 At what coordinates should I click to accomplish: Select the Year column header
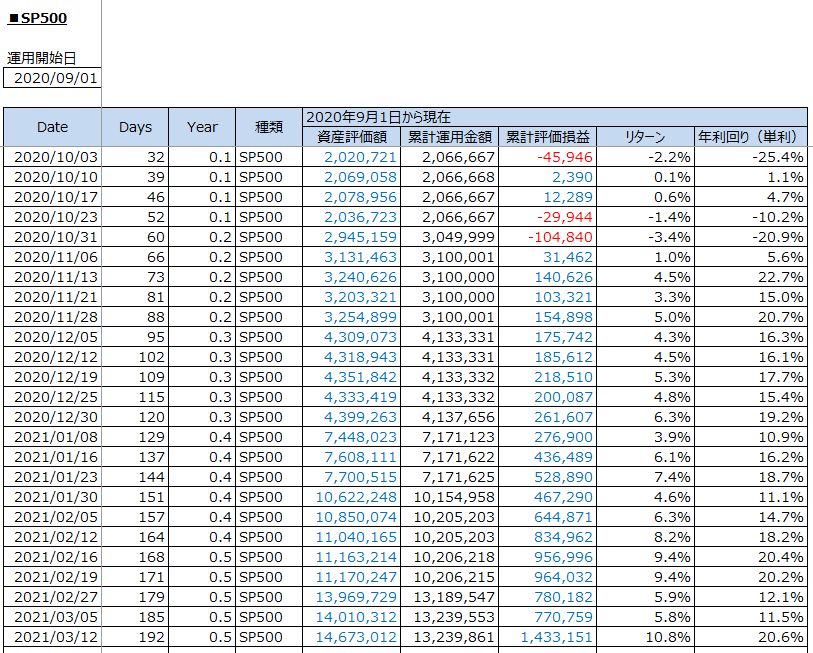coord(202,127)
